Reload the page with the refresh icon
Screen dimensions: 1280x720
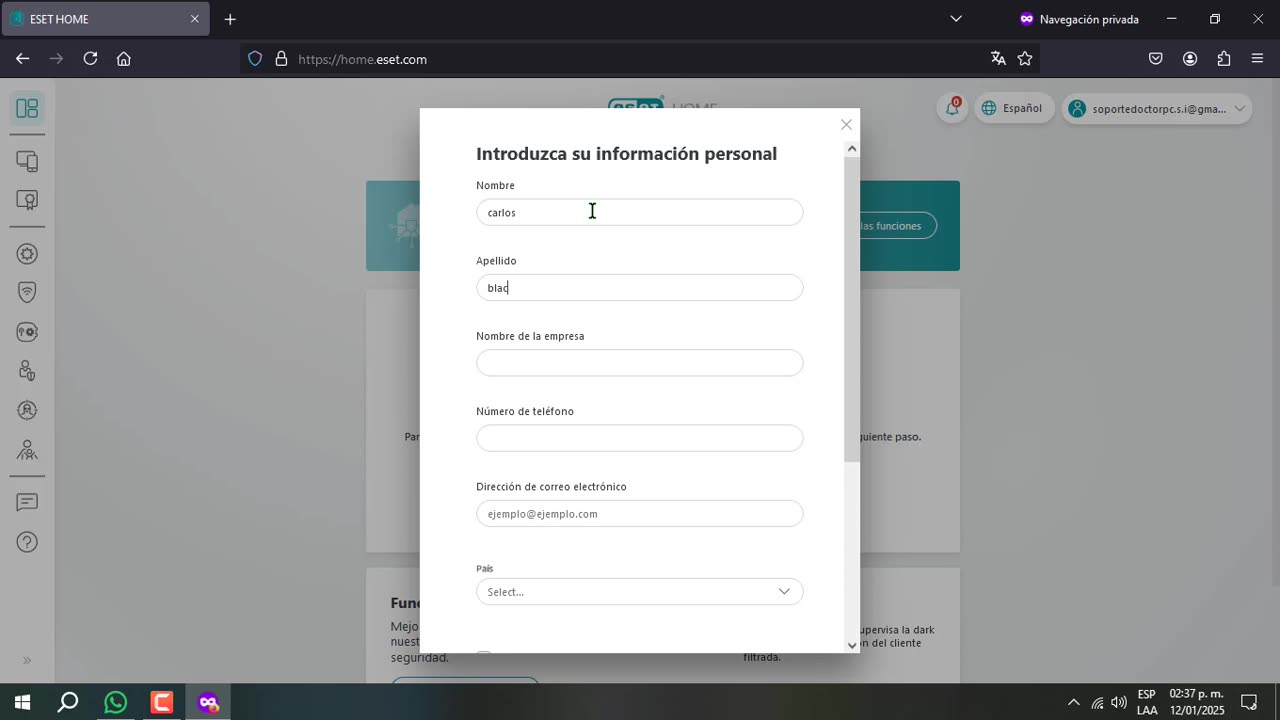point(90,59)
